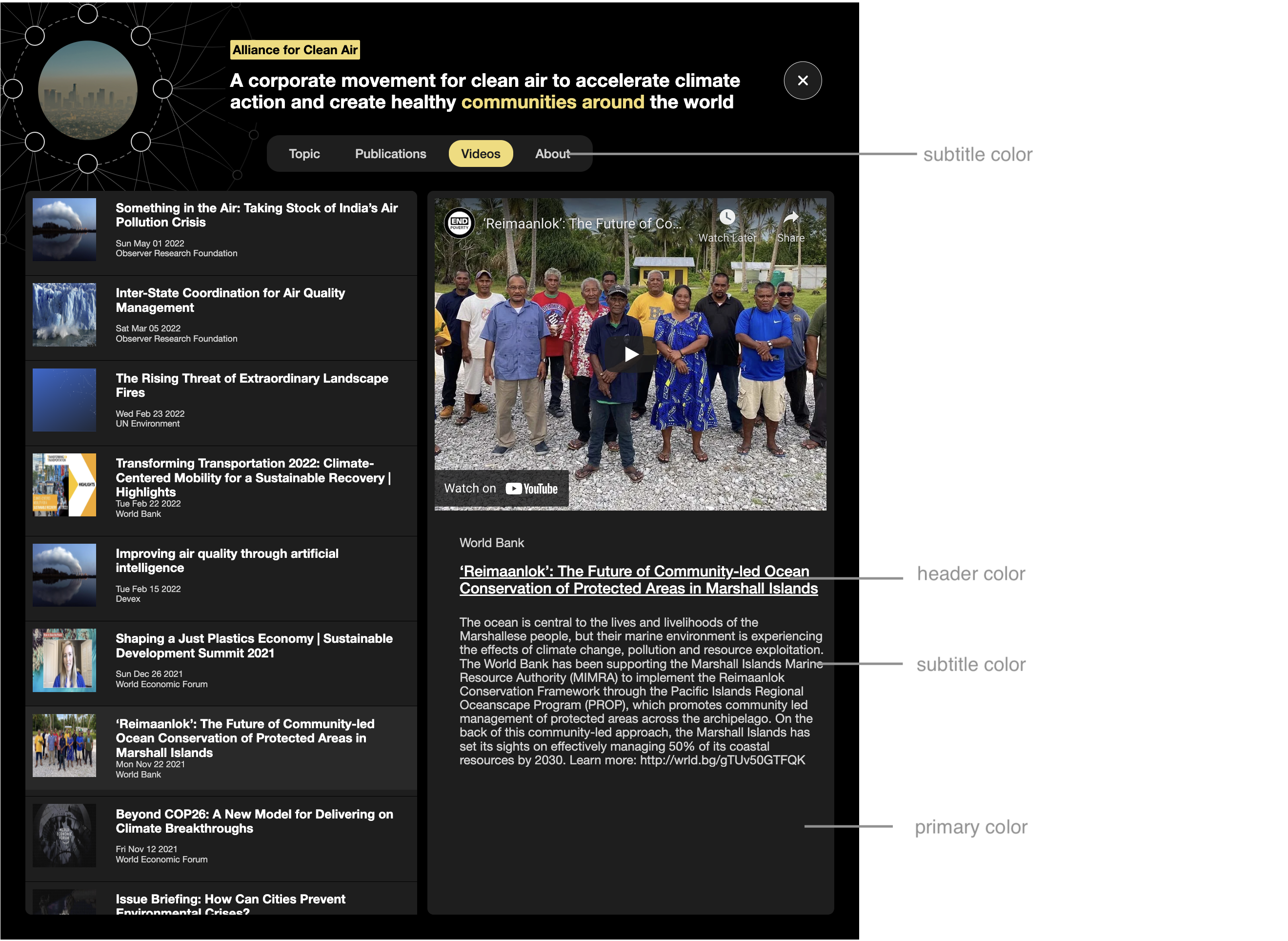Open the Publications tab
Image resolution: width=1288 pixels, height=941 pixels.
[x=391, y=154]
